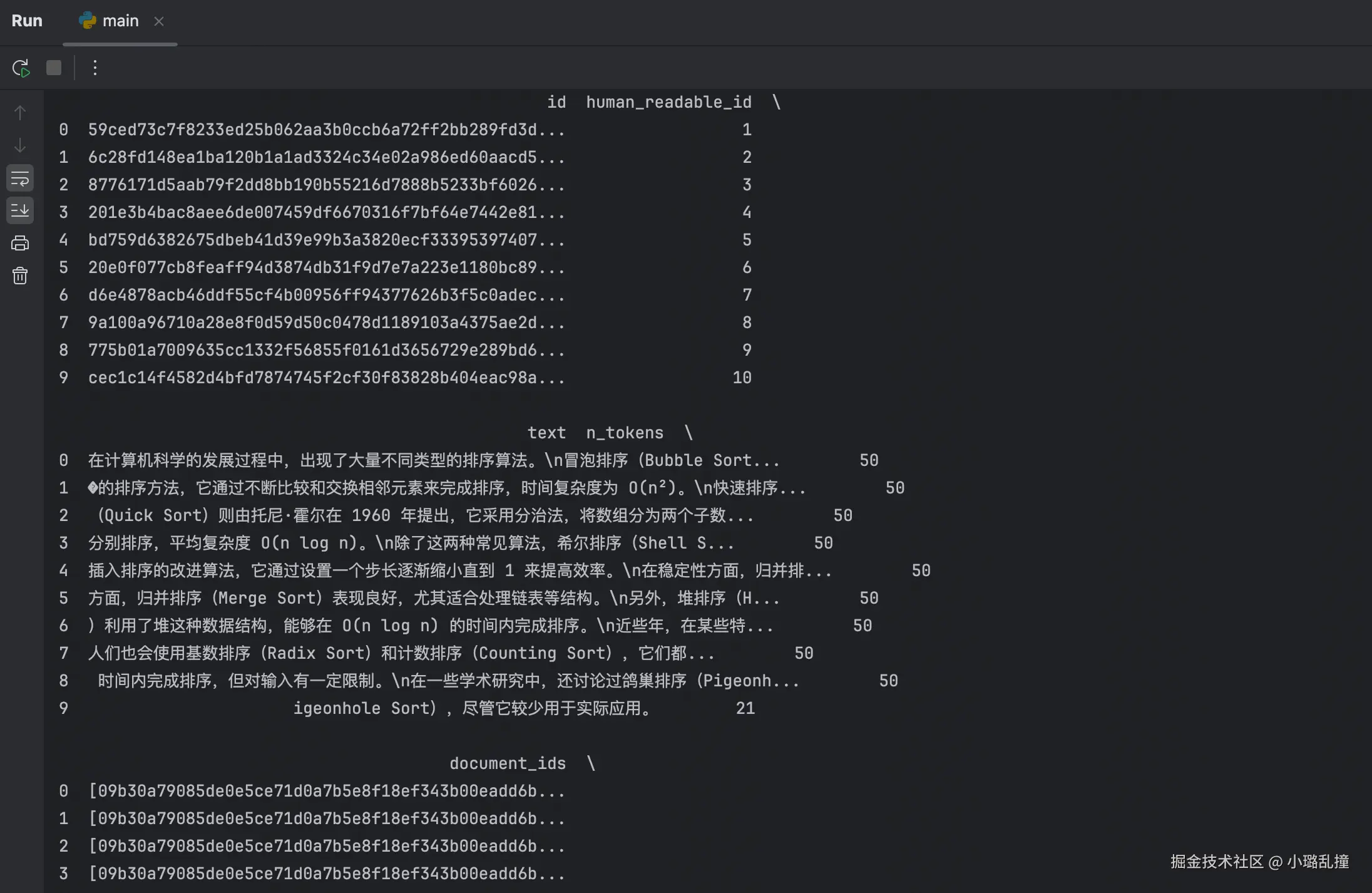
Task: Toggle soft-wrap for console output
Action: (x=20, y=178)
